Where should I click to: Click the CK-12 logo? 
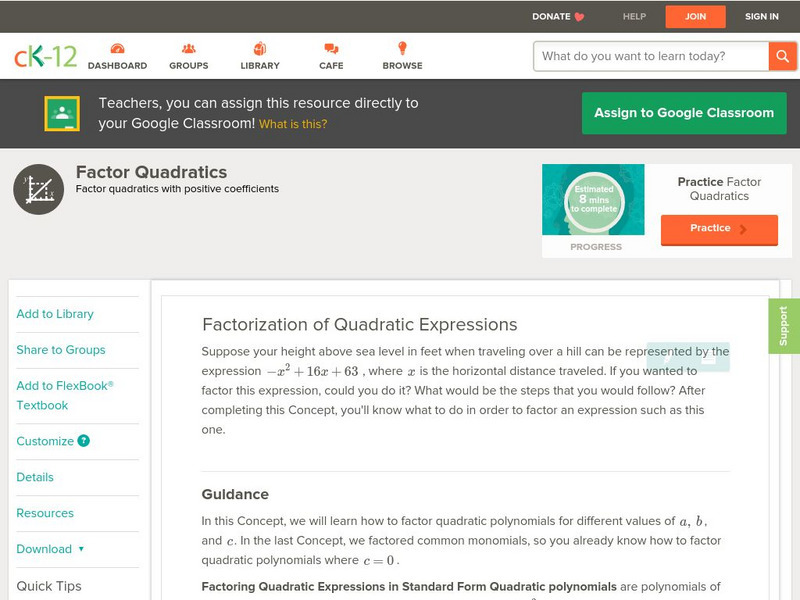click(x=45, y=56)
